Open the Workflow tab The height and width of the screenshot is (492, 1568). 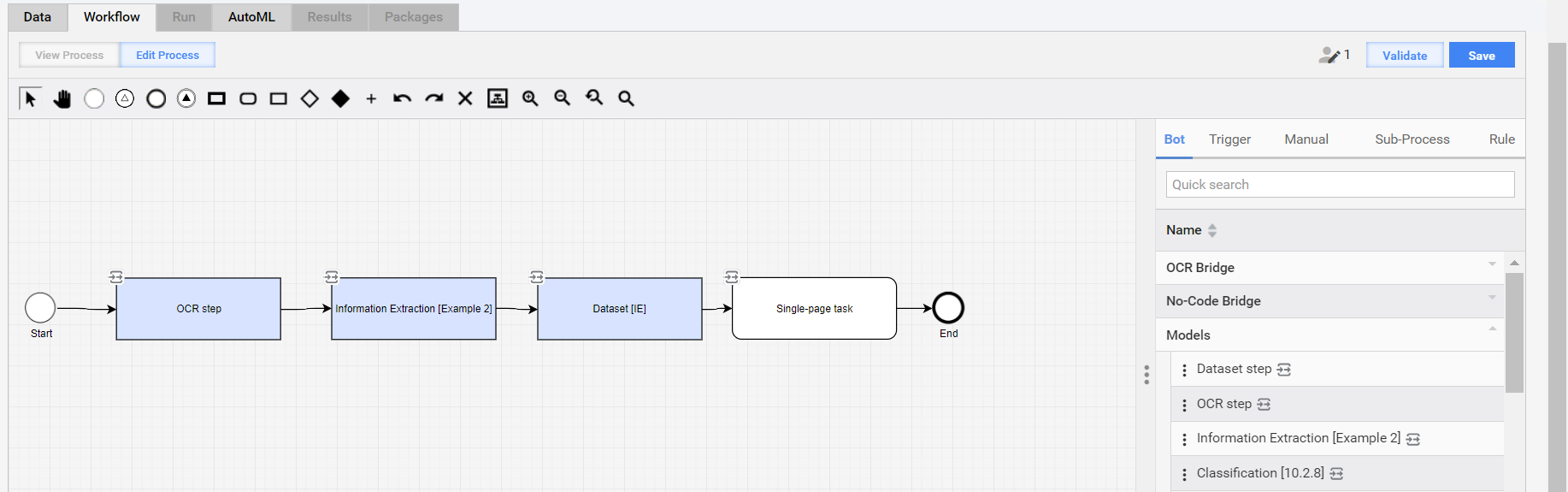point(112,17)
